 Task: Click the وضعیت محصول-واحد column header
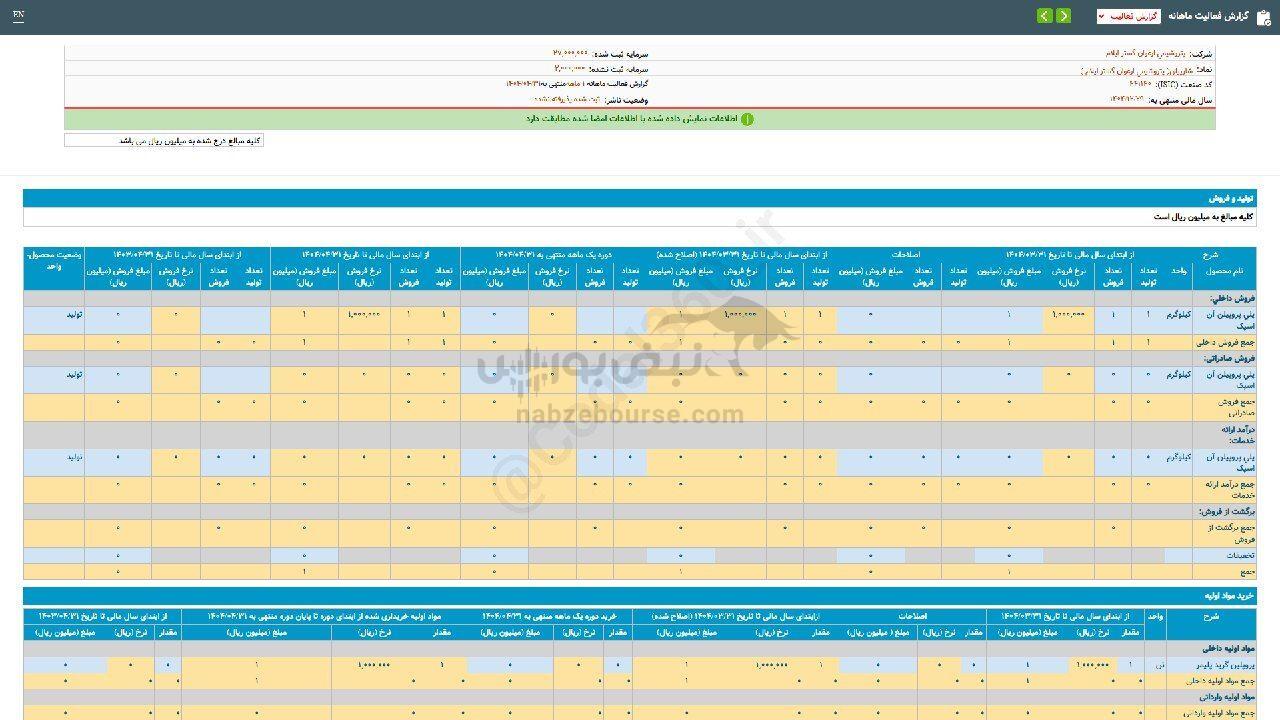54,262
